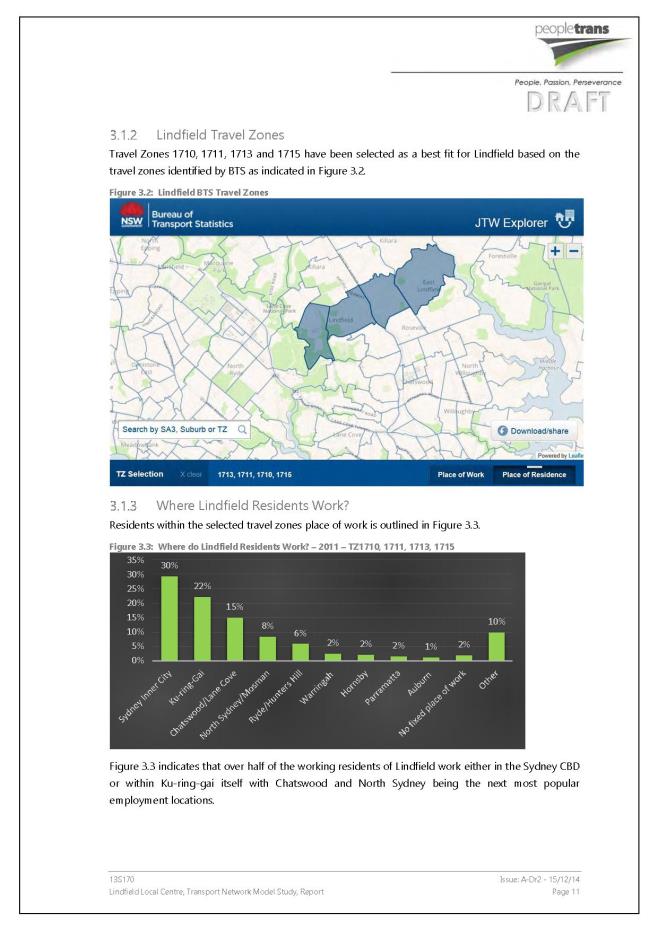Click the Lindfield Local Centre report footer title
Image resolution: width=658 pixels, height=930 pixels.
point(217,891)
